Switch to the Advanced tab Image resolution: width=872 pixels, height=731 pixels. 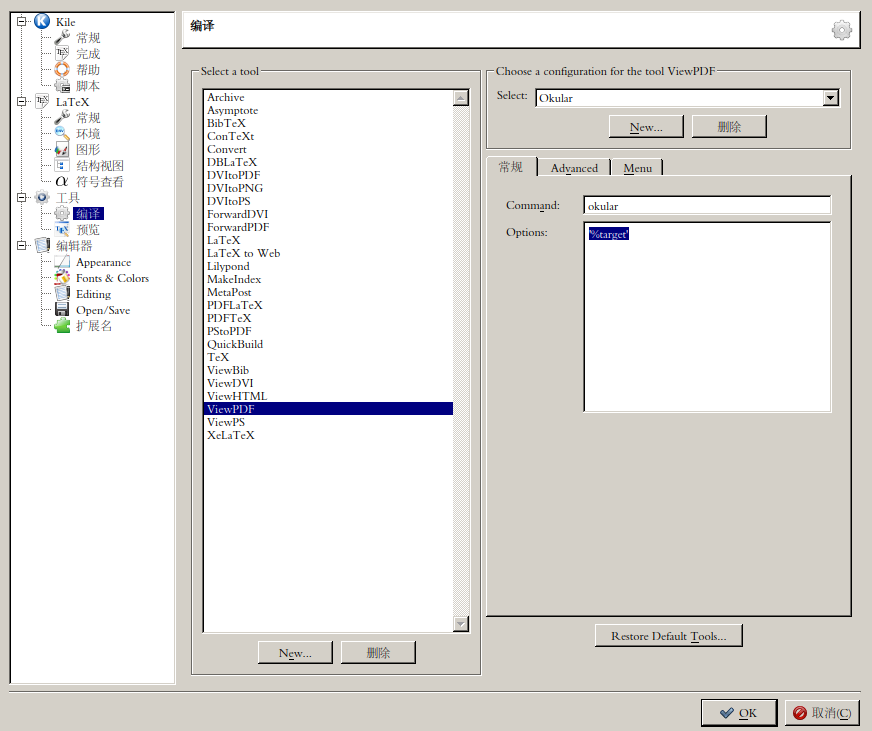click(x=573, y=168)
